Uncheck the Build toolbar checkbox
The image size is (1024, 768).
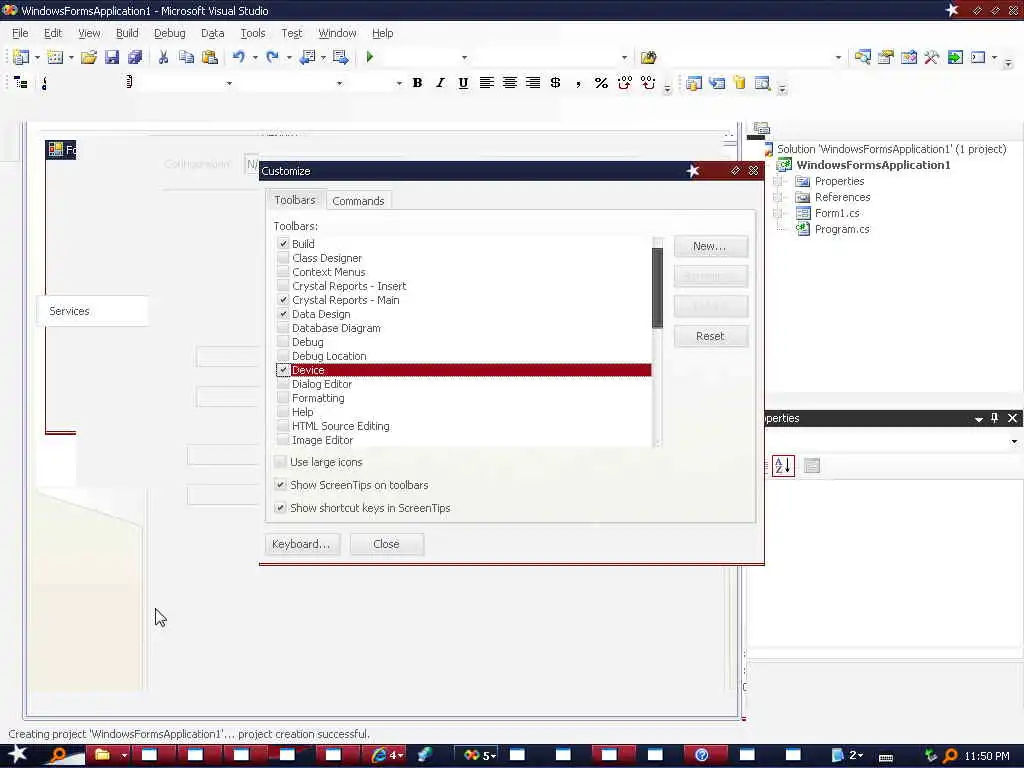pyautogui.click(x=283, y=244)
